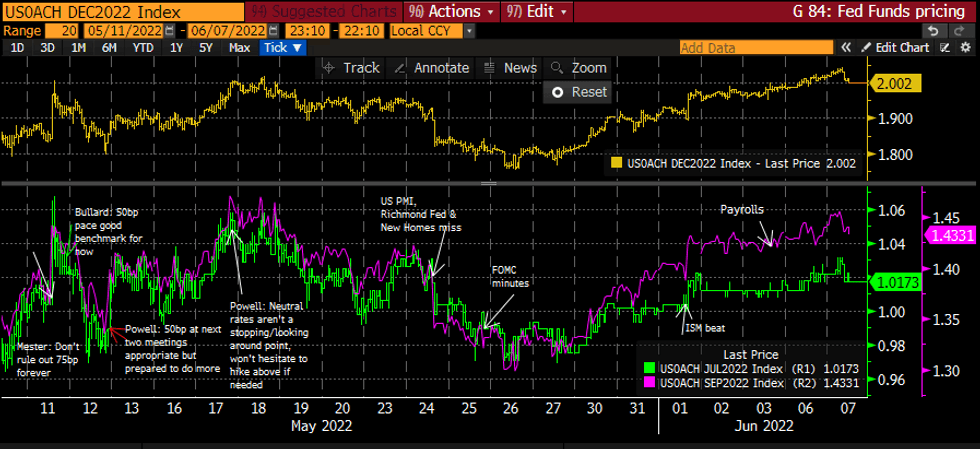Activate the Track crosshair tool

click(350, 67)
